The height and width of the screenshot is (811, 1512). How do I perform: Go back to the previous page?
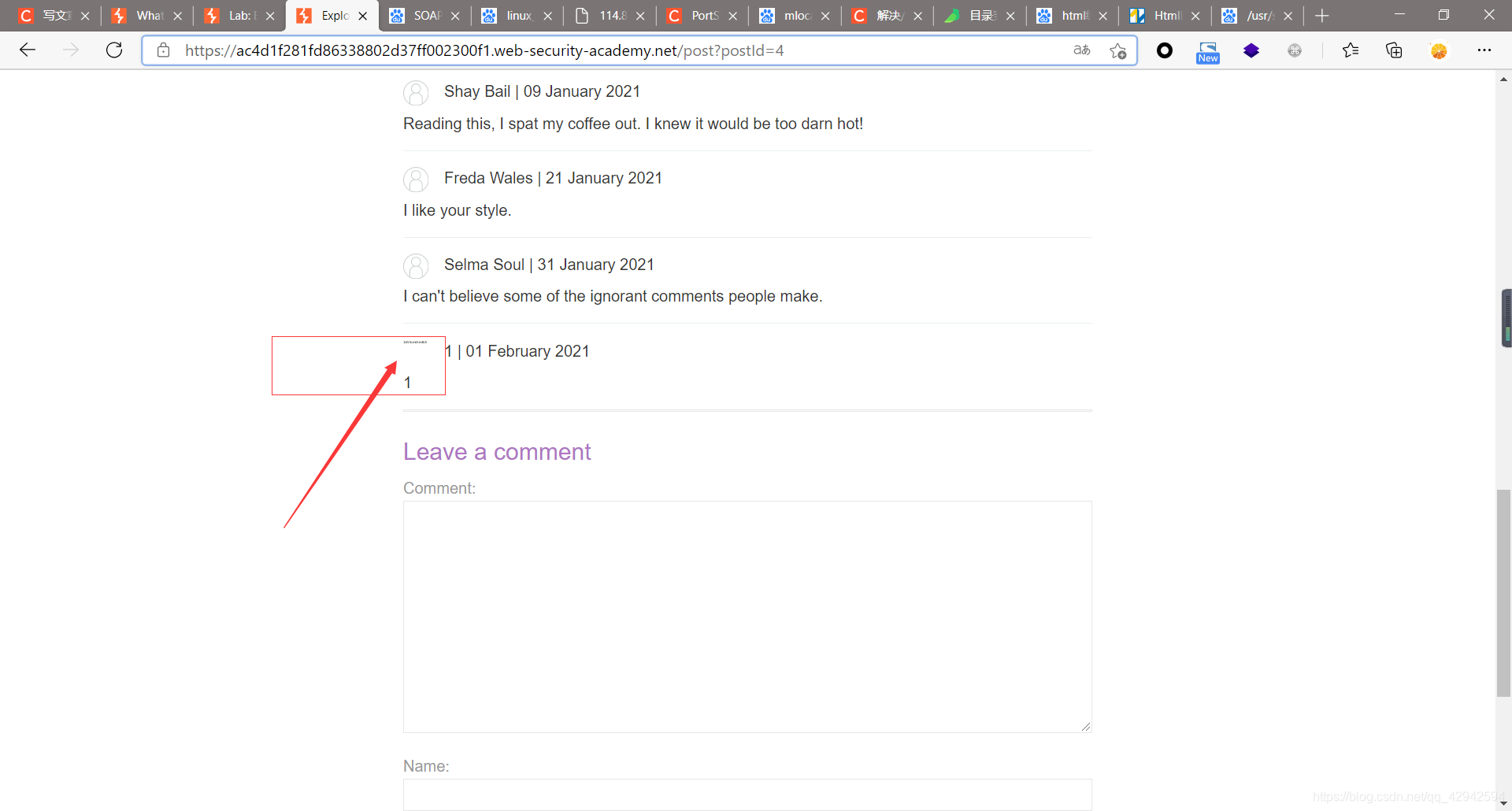point(28,50)
